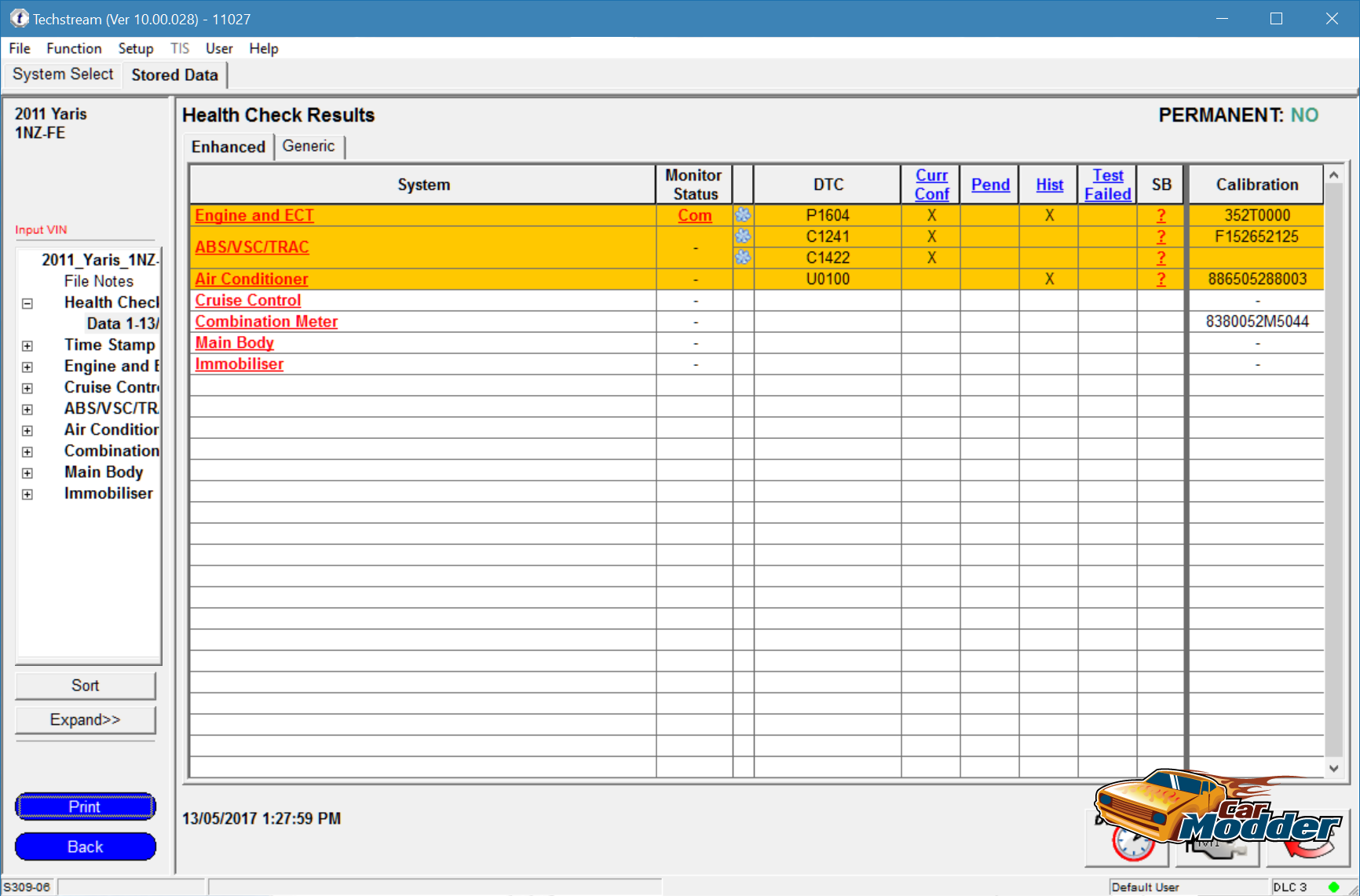Open the Setup menu

pyautogui.click(x=136, y=49)
